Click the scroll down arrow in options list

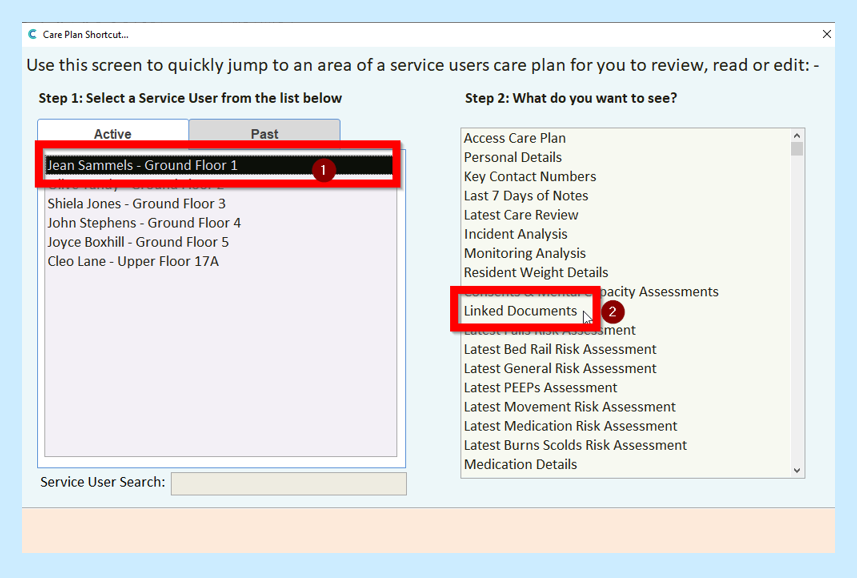[x=797, y=470]
